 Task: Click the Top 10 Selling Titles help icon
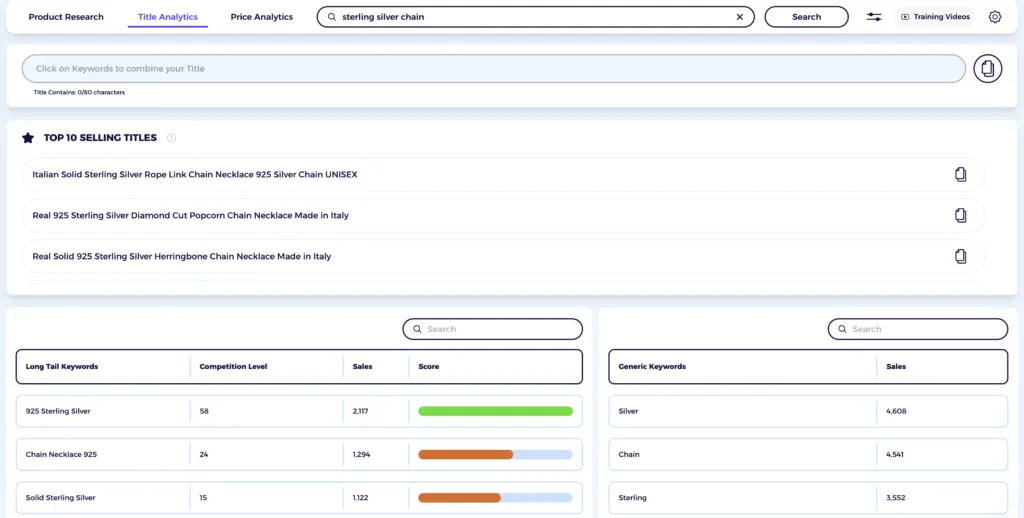(x=171, y=138)
